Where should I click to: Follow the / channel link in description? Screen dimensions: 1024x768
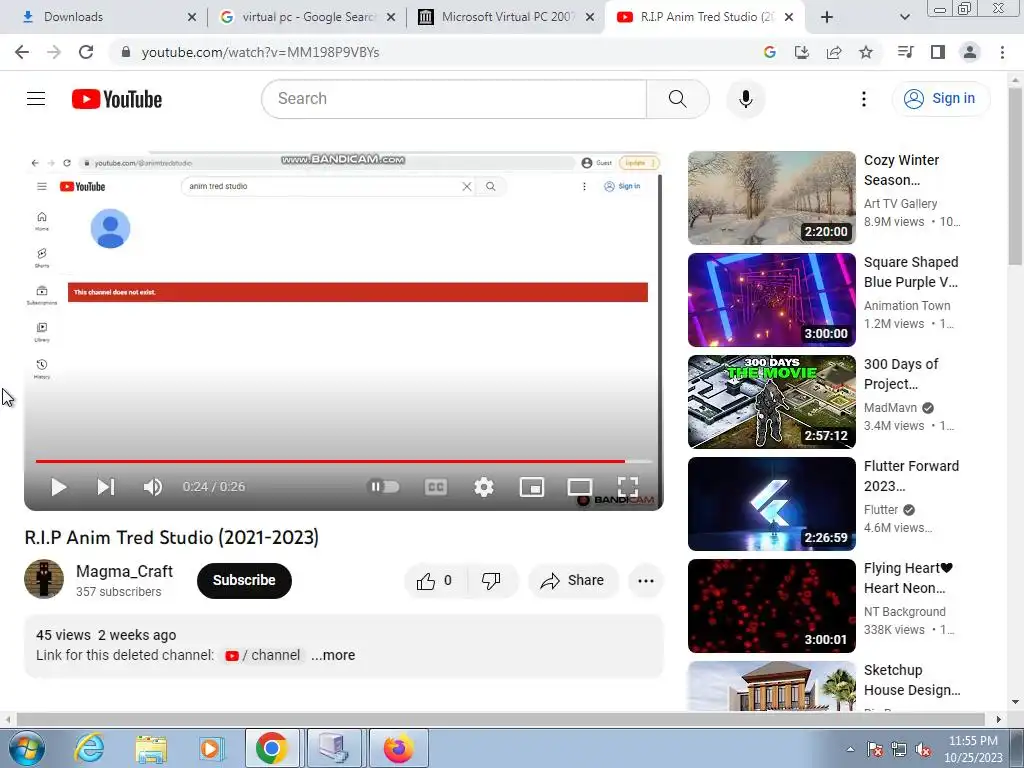click(262, 655)
